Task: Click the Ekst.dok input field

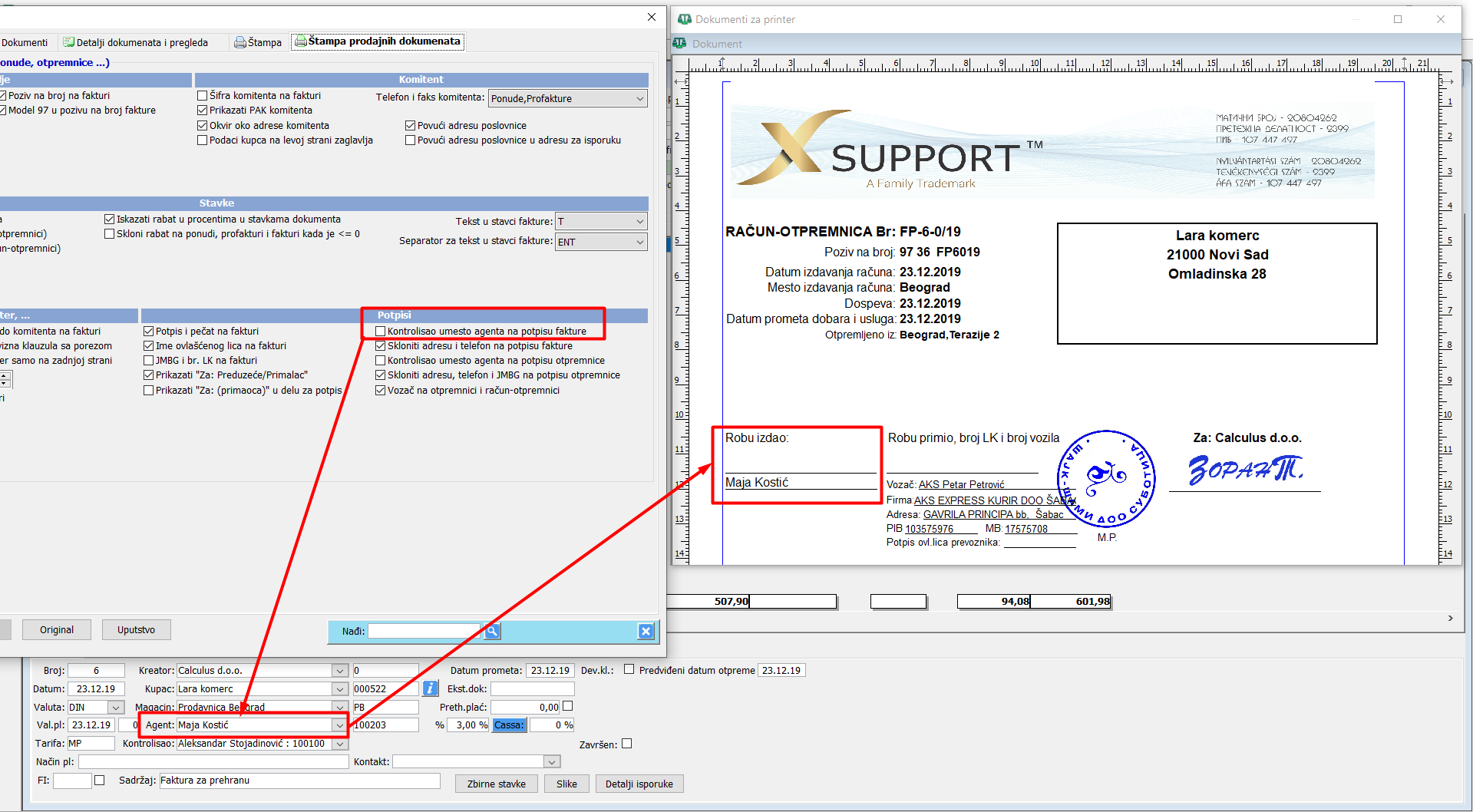Action: click(533, 689)
